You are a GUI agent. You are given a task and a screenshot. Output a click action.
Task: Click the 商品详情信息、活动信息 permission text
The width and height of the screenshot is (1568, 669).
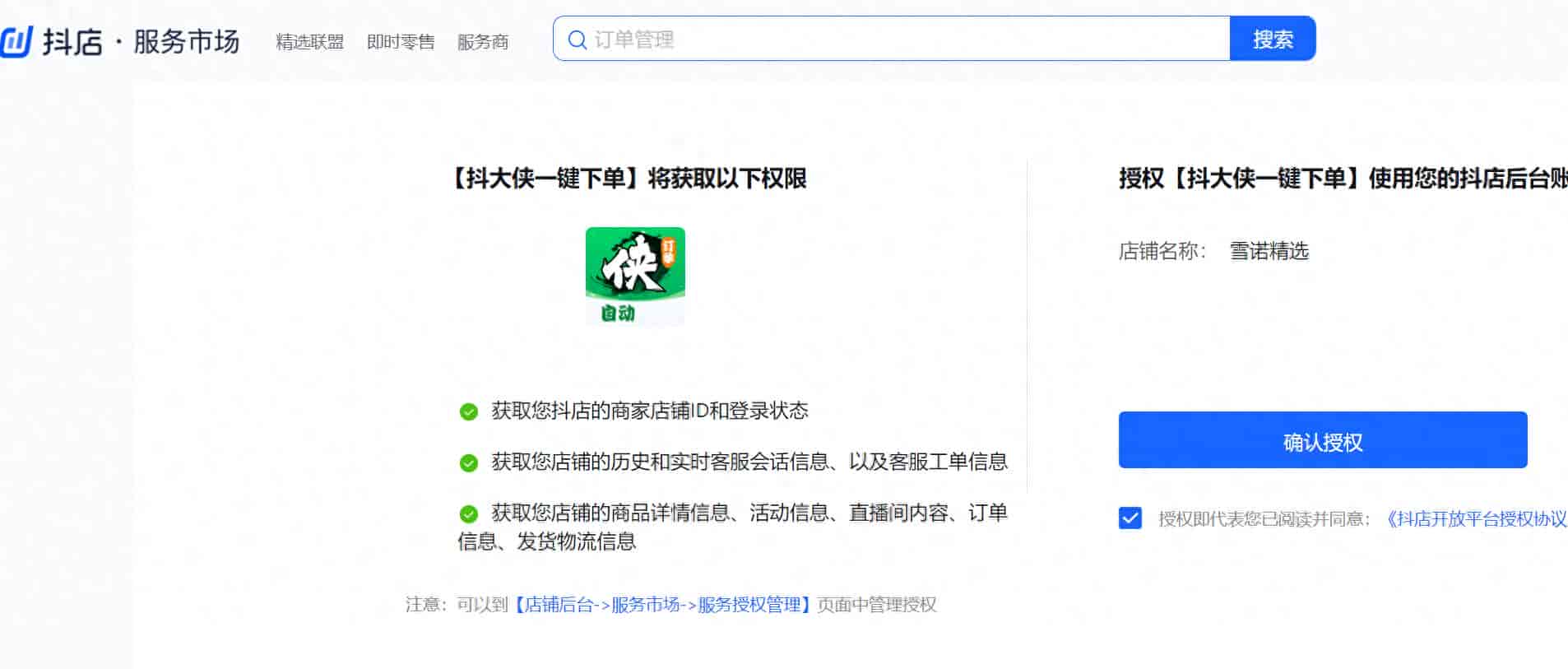click(733, 527)
